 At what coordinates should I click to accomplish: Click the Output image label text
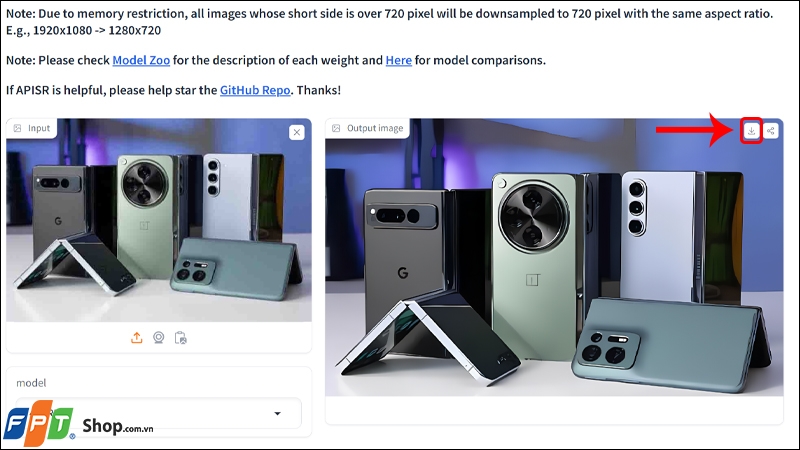375,128
